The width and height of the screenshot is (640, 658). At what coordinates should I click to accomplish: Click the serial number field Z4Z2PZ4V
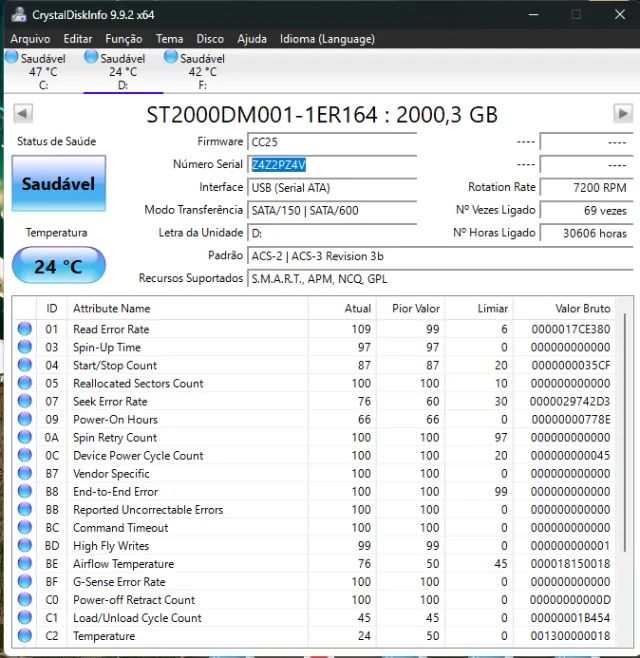pos(332,164)
